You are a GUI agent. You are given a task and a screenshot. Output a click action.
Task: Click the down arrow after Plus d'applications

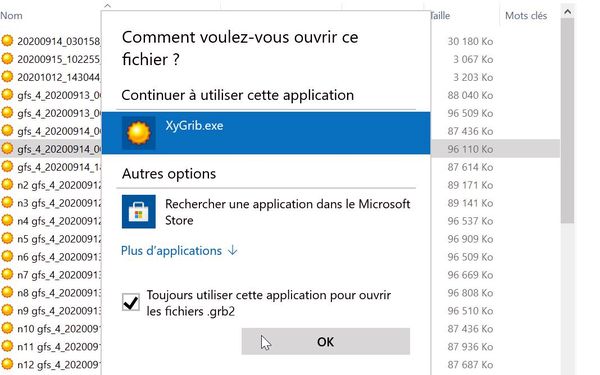point(232,251)
